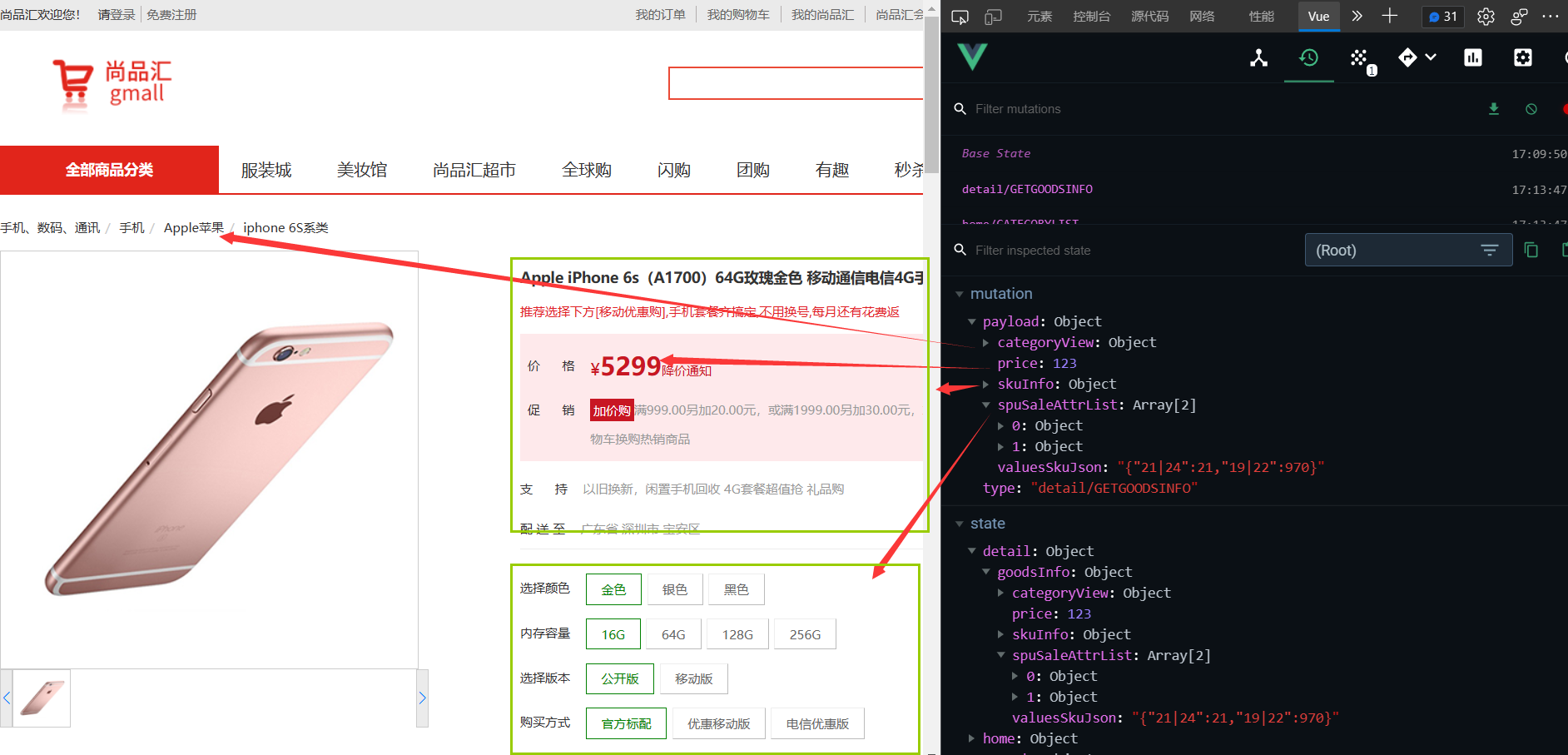The image size is (1568, 755).
Task: Select the 移动版 version option
Action: [x=694, y=678]
